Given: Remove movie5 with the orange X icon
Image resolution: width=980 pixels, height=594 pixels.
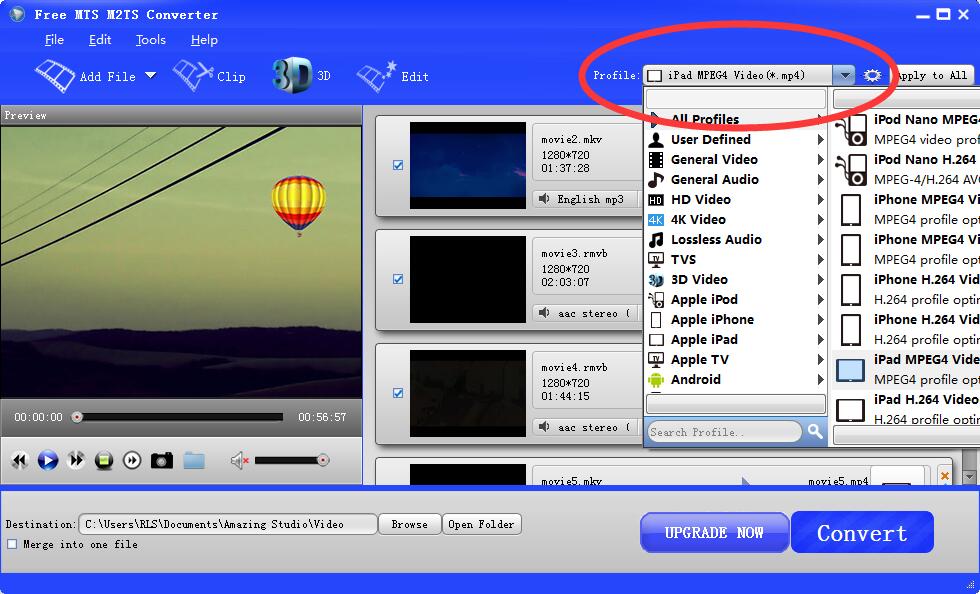Looking at the screenshot, I should [944, 476].
